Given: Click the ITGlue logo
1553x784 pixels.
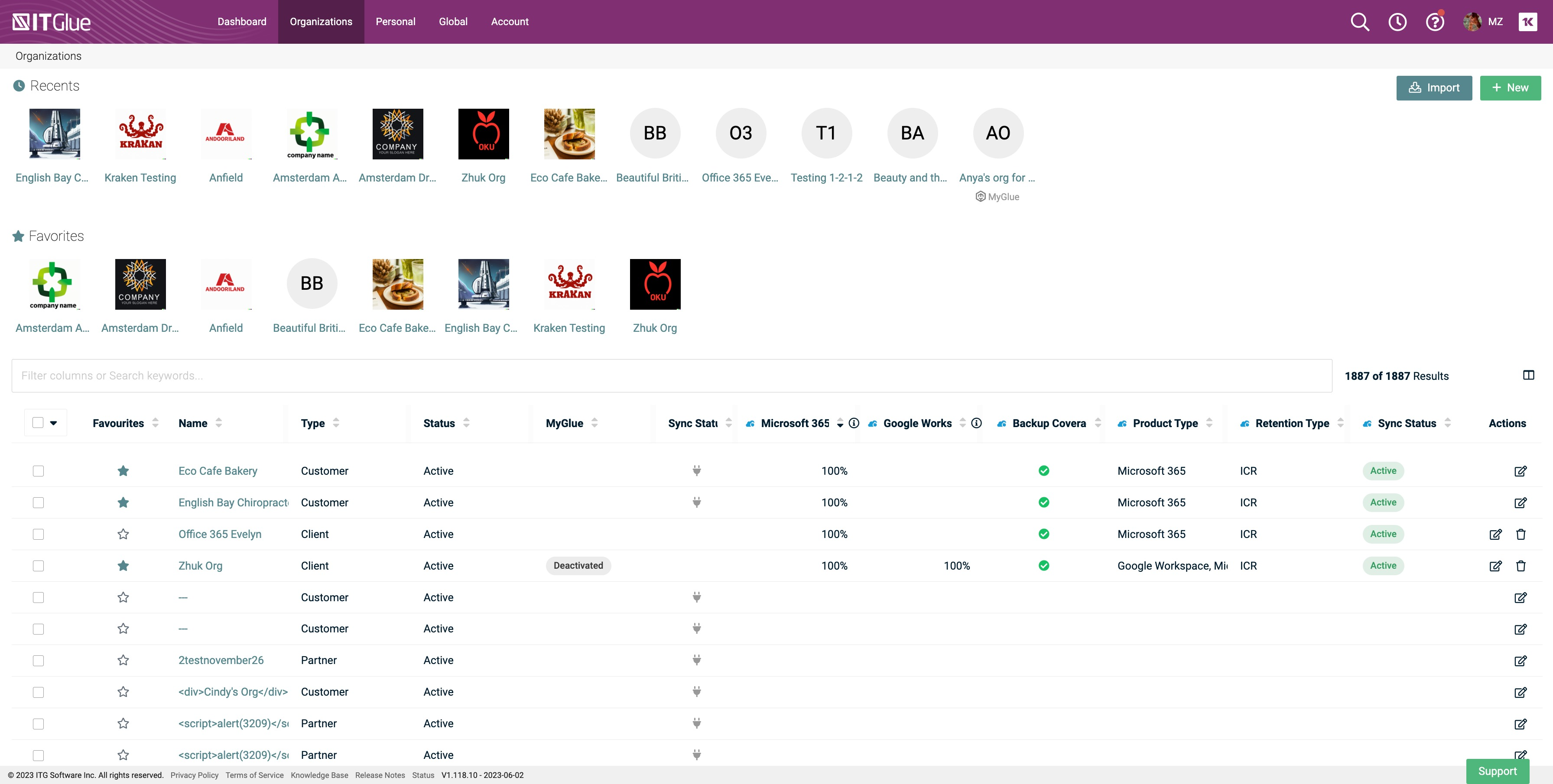Looking at the screenshot, I should (51, 22).
